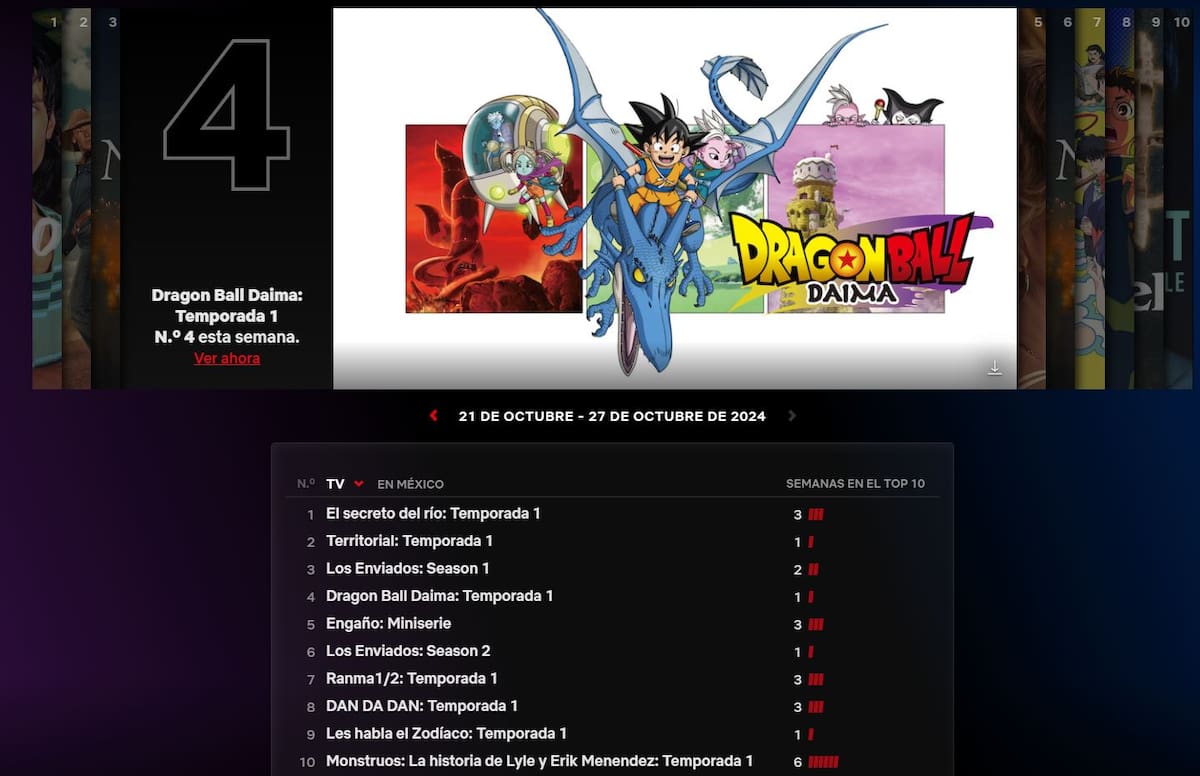
Task: Open the rank 3 poster strip in the carousel
Action: (106, 199)
